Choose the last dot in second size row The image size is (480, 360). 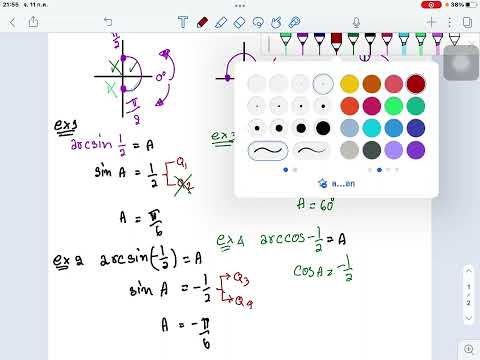pyautogui.click(x=323, y=106)
